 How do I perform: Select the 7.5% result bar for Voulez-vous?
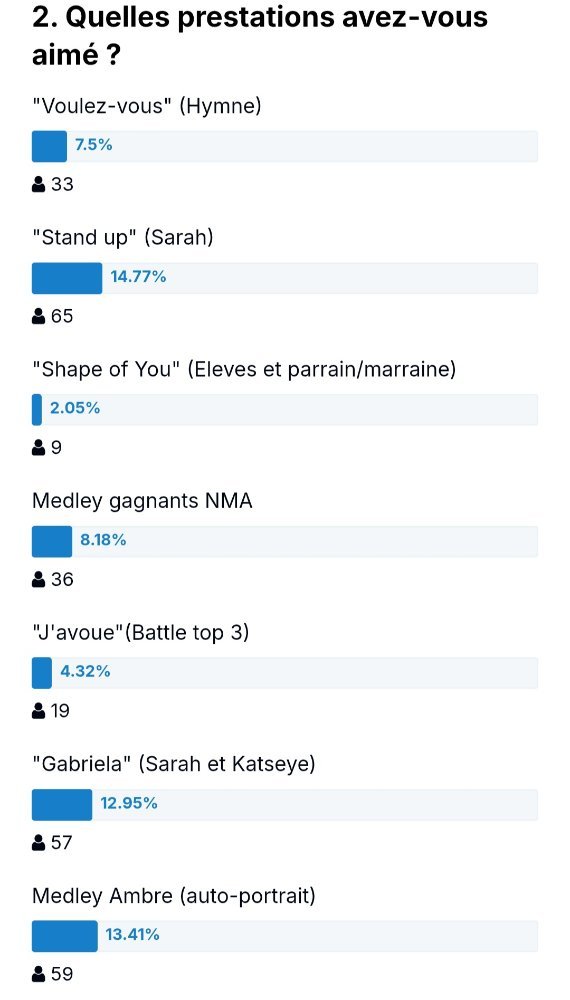[x=285, y=146]
